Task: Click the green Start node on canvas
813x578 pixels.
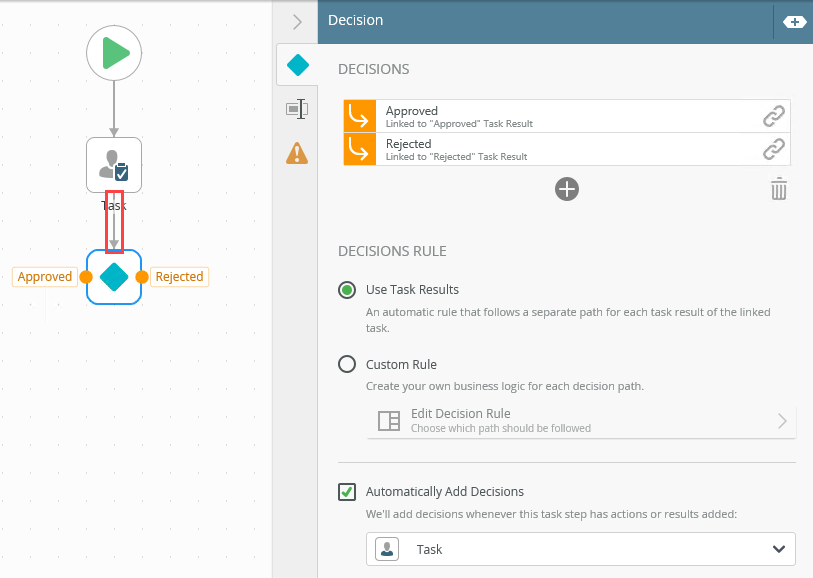Action: point(114,53)
